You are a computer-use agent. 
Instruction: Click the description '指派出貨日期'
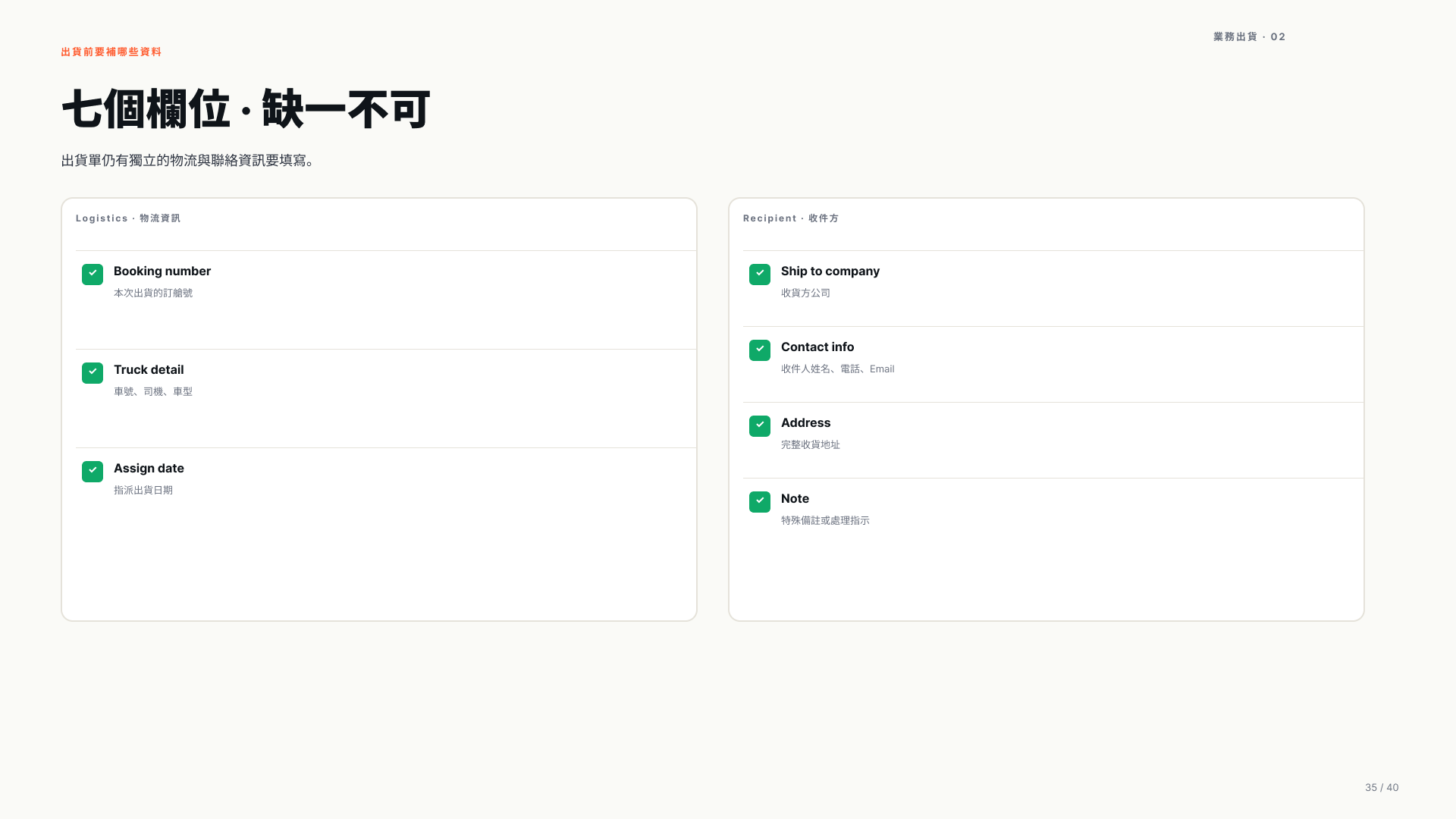pyautogui.click(x=143, y=490)
